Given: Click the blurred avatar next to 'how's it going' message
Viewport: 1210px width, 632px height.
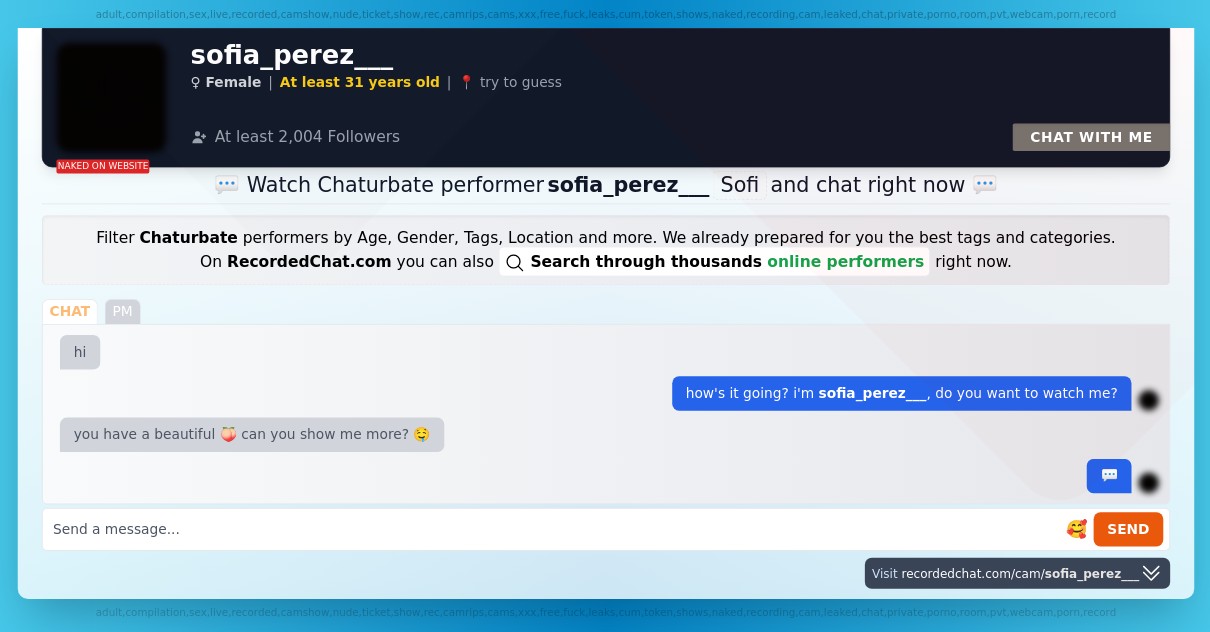Looking at the screenshot, I should pyautogui.click(x=1149, y=400).
